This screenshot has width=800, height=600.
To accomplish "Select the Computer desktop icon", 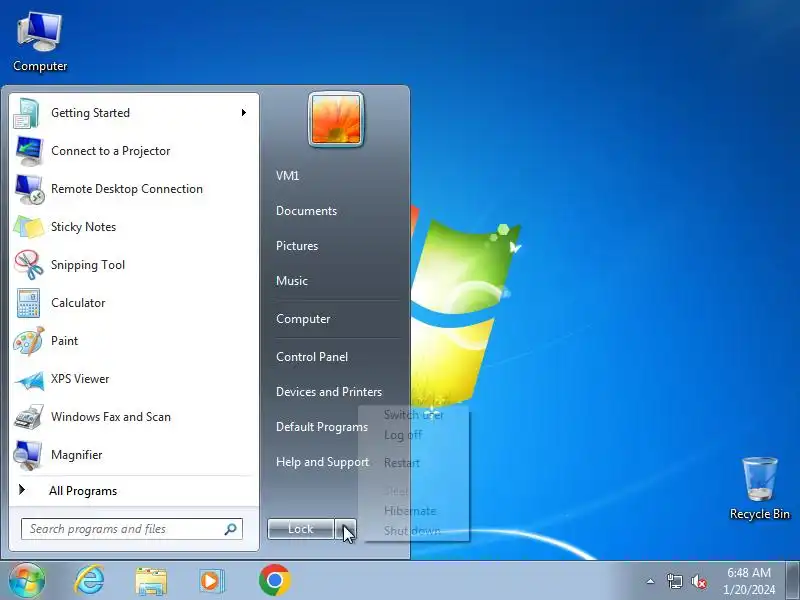I will tap(40, 42).
